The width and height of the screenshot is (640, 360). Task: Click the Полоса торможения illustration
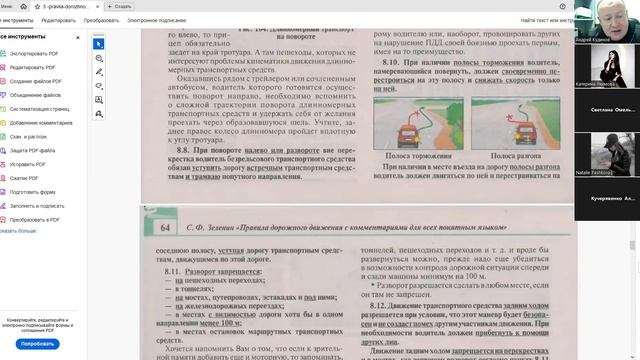pyautogui.click(x=418, y=123)
